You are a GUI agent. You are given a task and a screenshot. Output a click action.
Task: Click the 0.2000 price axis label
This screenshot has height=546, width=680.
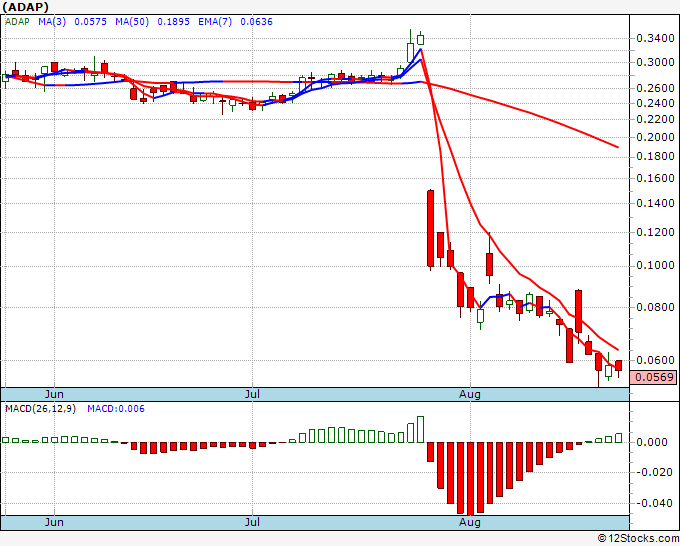[x=655, y=137]
